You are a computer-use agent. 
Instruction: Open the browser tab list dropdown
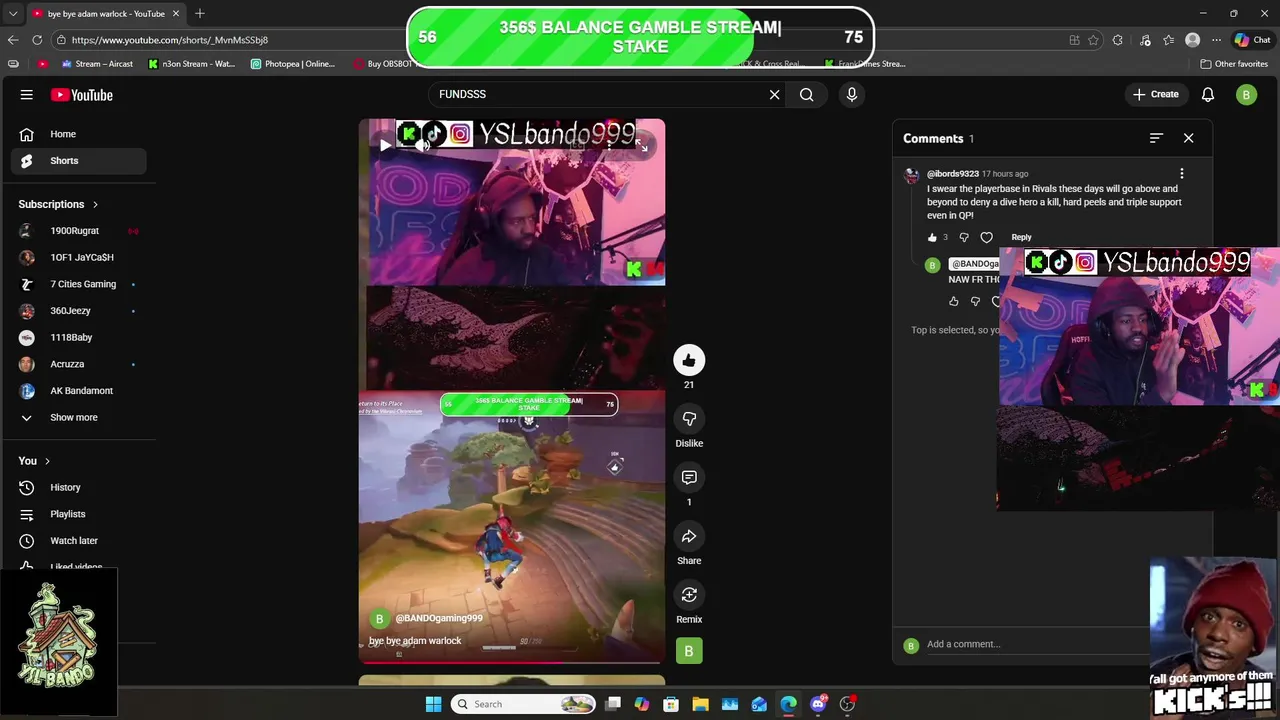coord(13,14)
